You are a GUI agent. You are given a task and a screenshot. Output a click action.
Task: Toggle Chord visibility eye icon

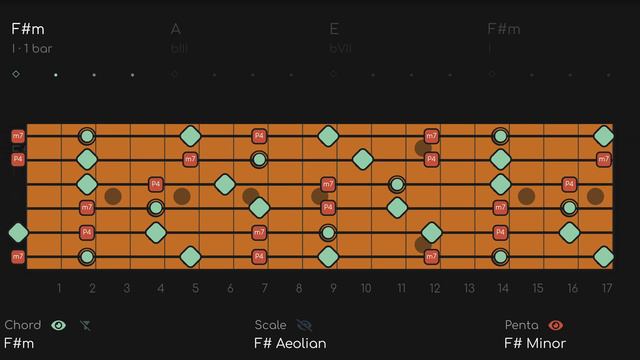tap(58, 325)
